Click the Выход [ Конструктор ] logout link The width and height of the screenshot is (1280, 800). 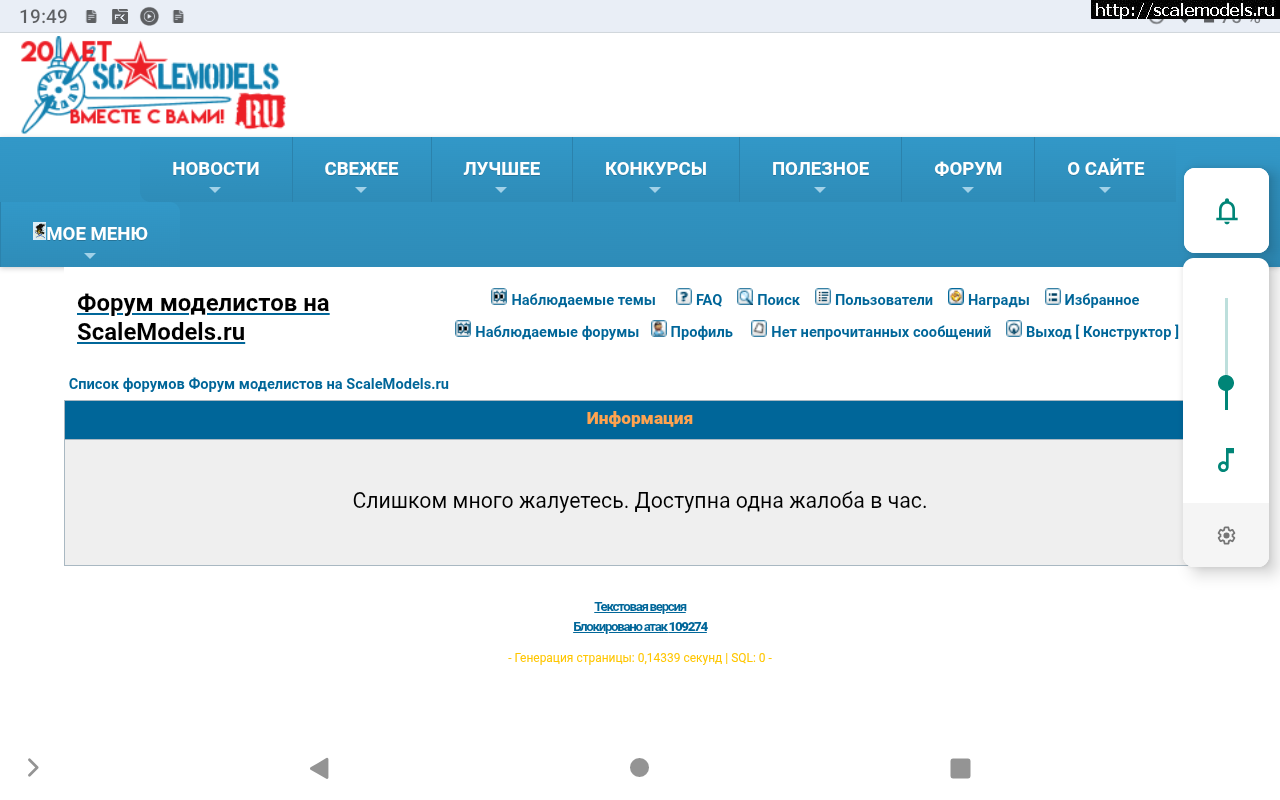(x=1101, y=332)
